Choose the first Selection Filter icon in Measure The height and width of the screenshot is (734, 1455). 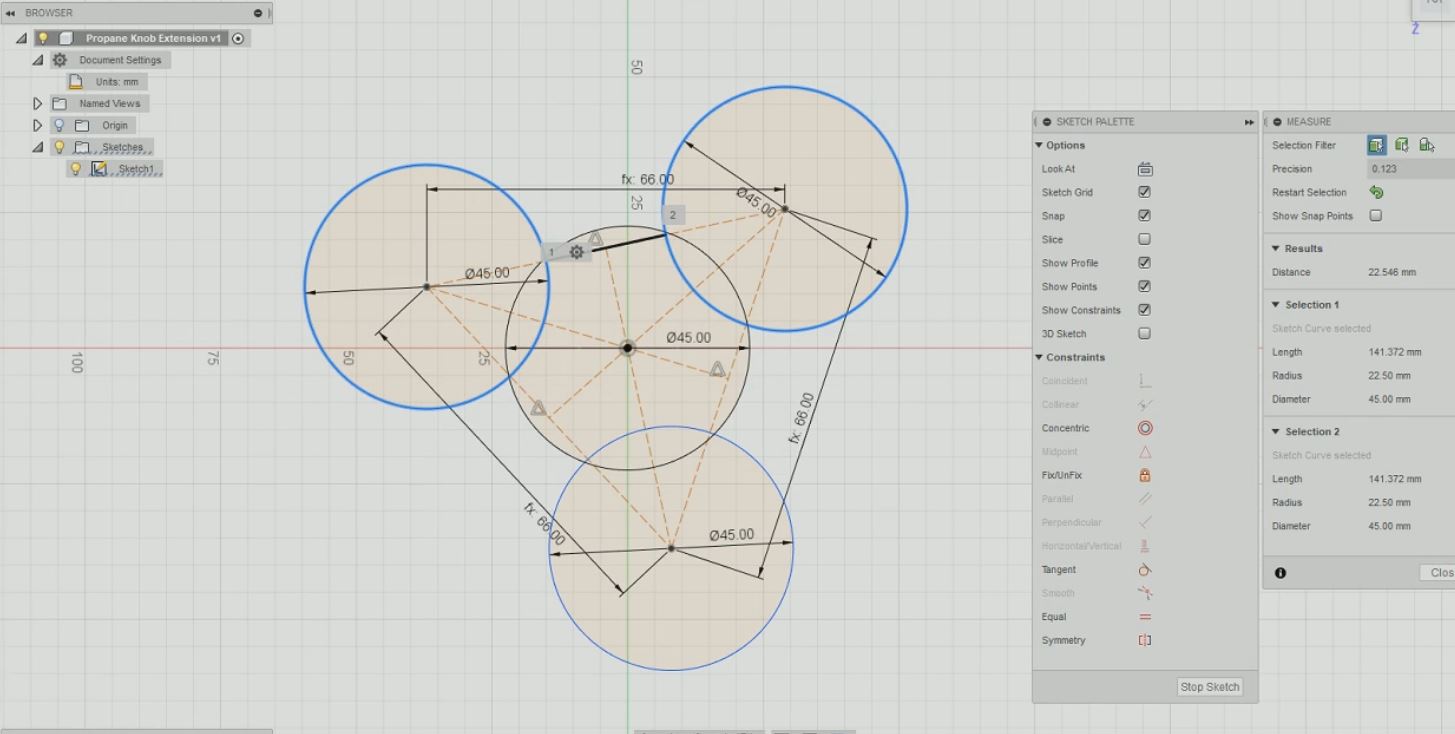1377,146
